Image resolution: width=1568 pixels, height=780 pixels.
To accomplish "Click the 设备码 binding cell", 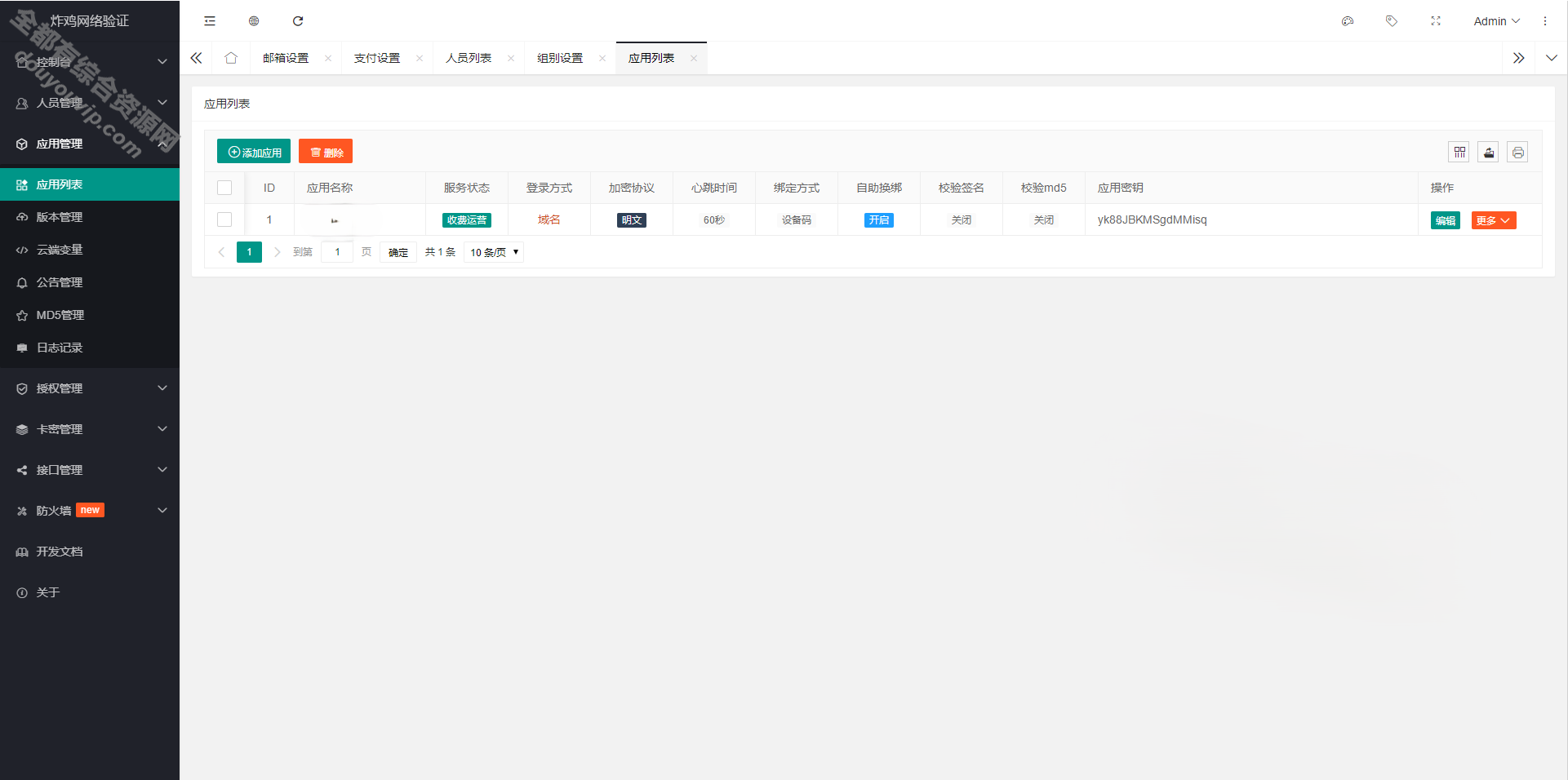I will pyautogui.click(x=797, y=220).
